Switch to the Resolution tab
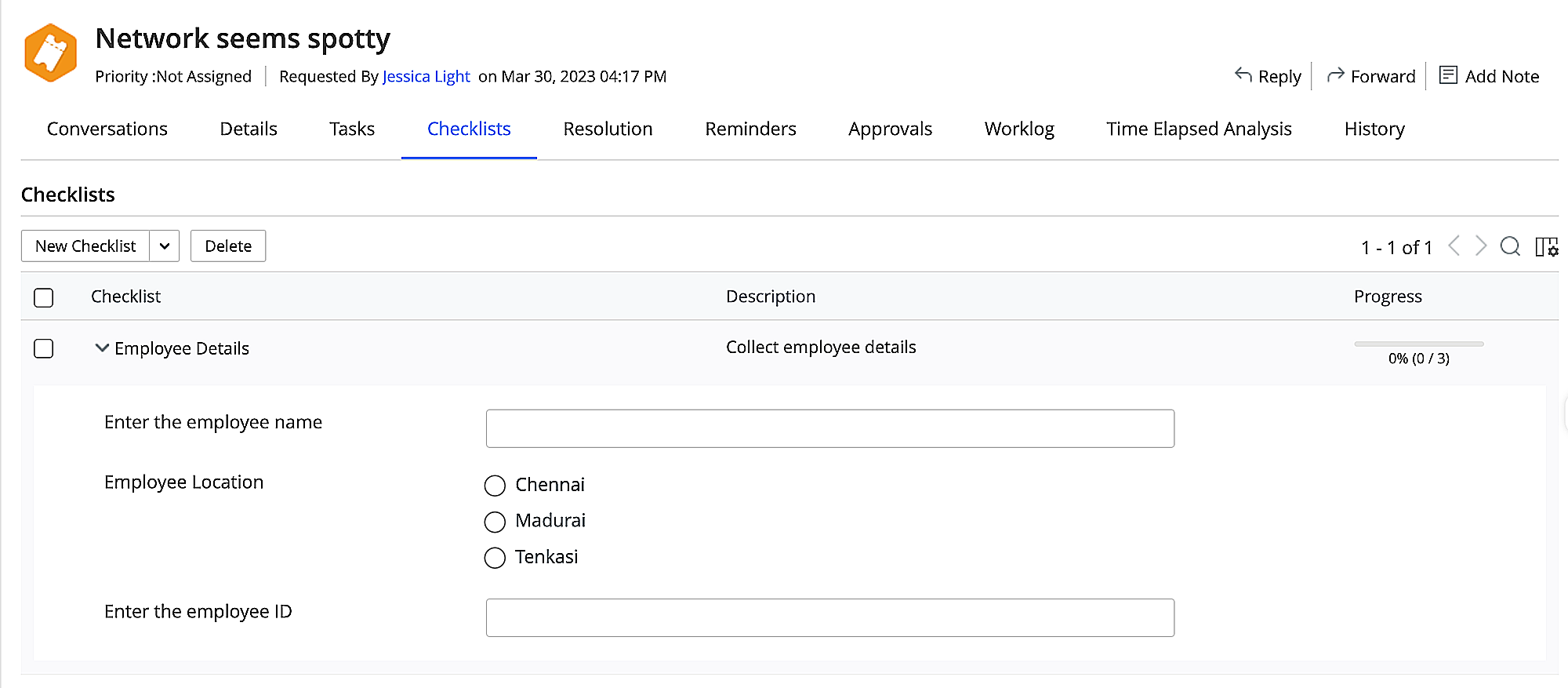1568x688 pixels. click(608, 129)
